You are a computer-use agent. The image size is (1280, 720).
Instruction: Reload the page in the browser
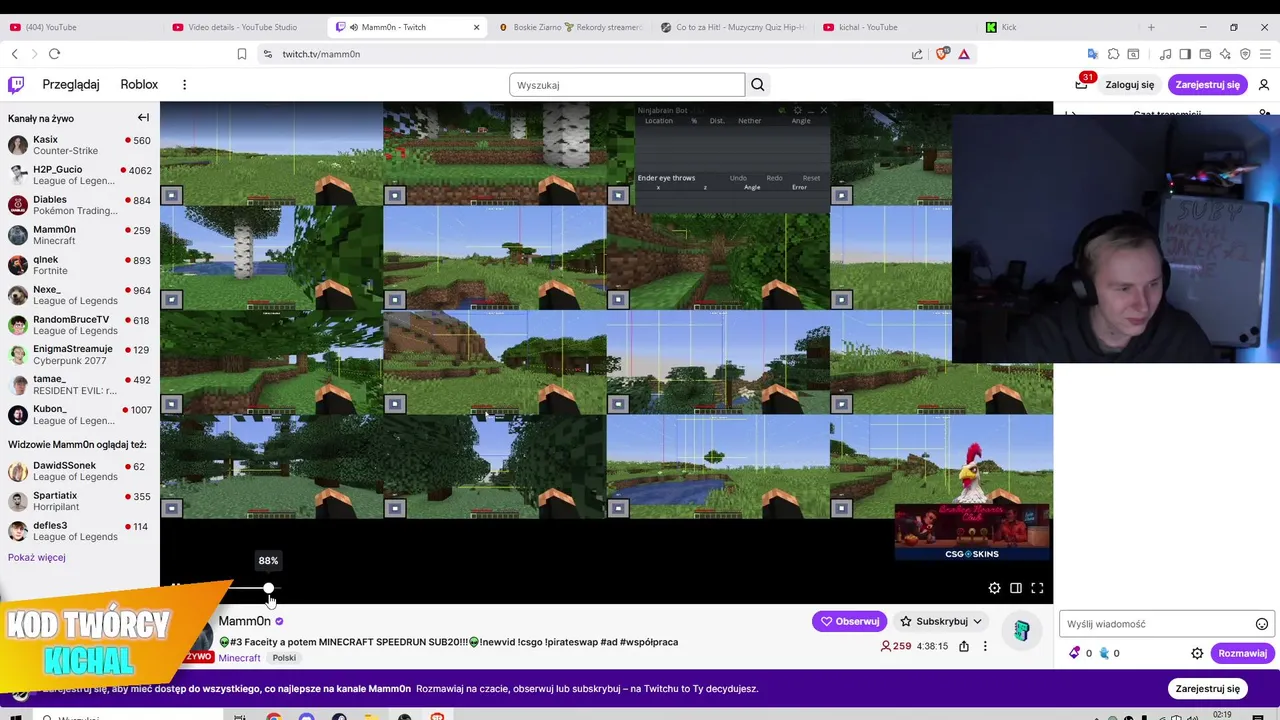(54, 54)
